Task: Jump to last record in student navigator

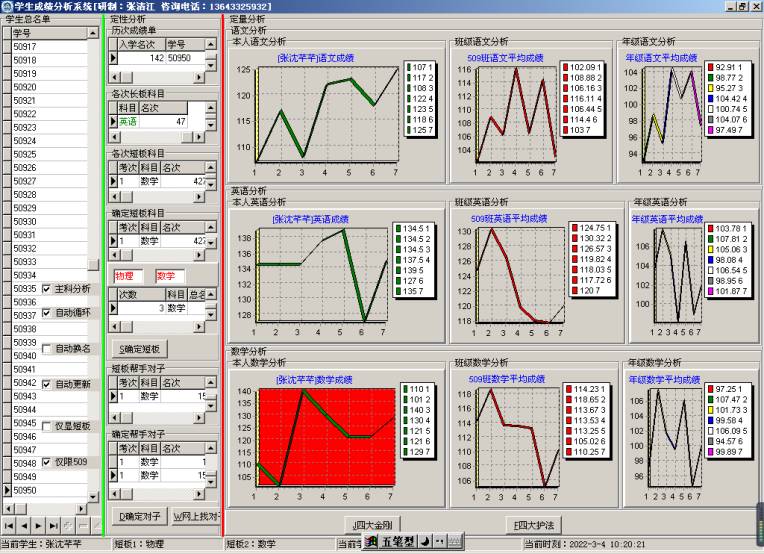Action: tap(54, 525)
